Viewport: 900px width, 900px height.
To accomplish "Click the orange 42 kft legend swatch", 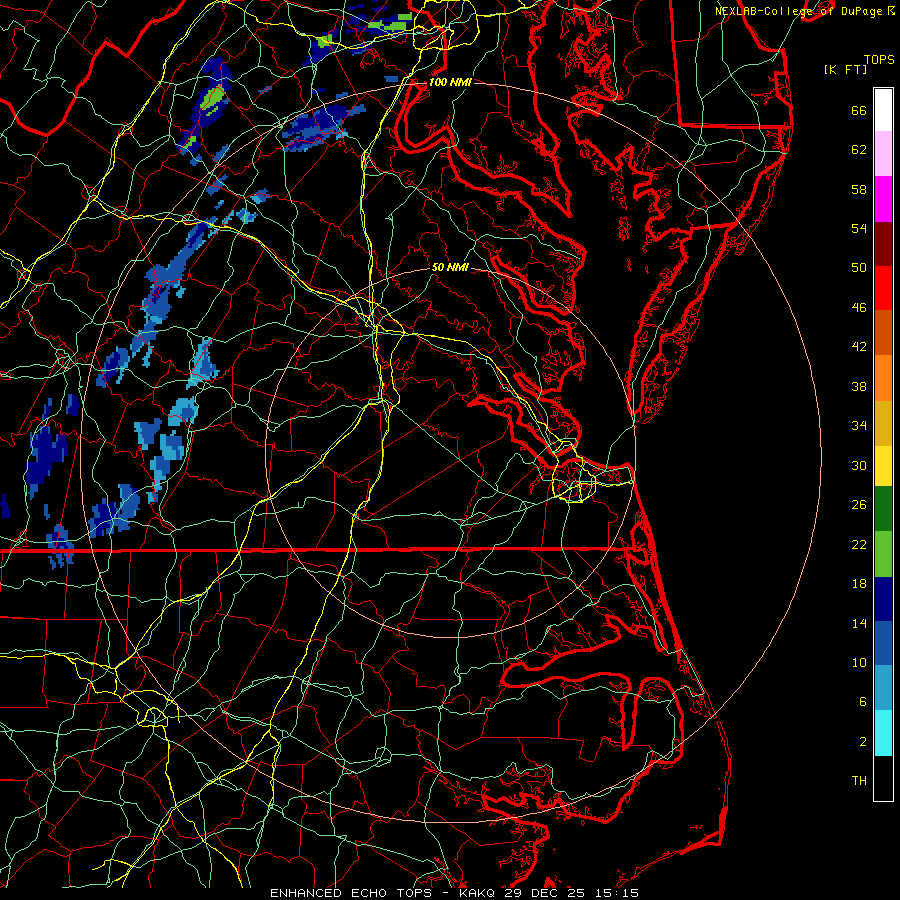I will coord(883,378).
